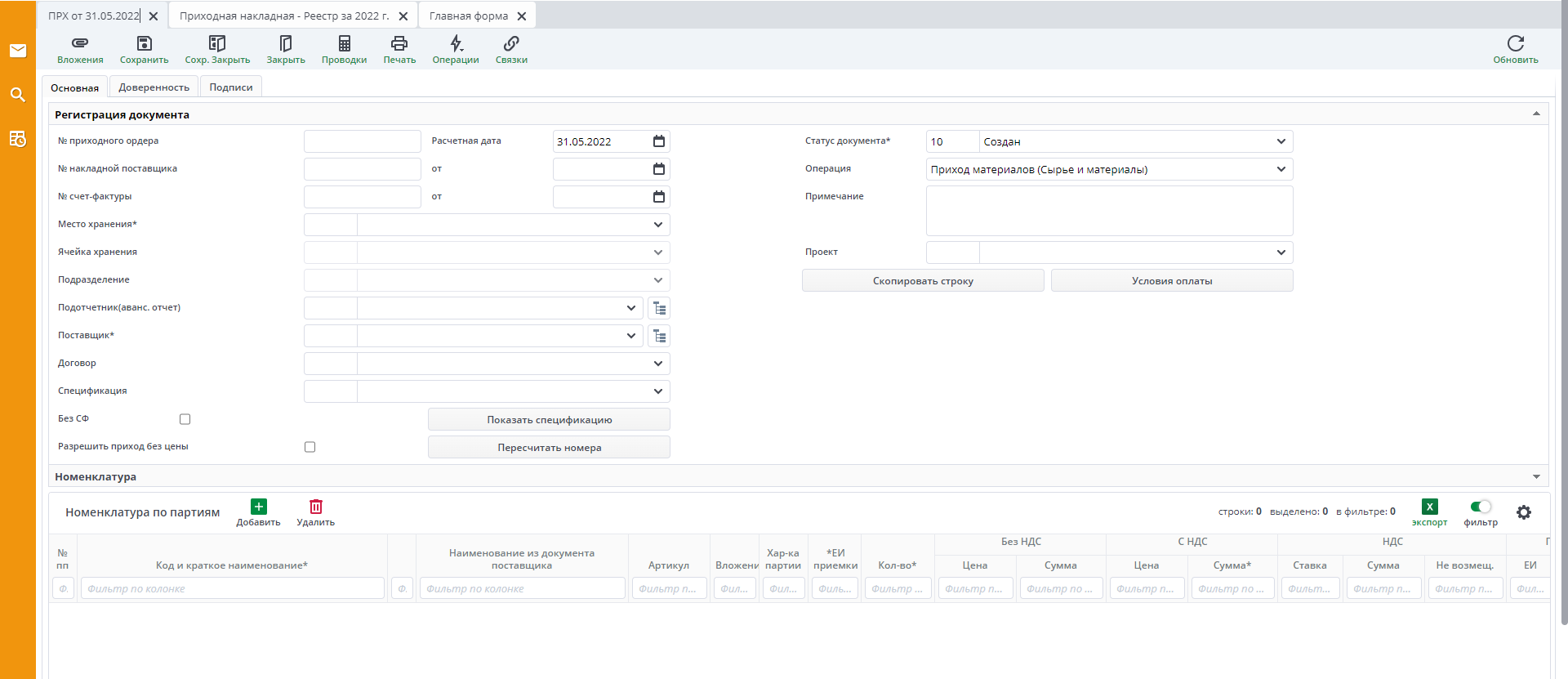Image resolution: width=1568 pixels, height=679 pixels.
Task: Switch to the Доверенность tab
Action: coord(154,87)
